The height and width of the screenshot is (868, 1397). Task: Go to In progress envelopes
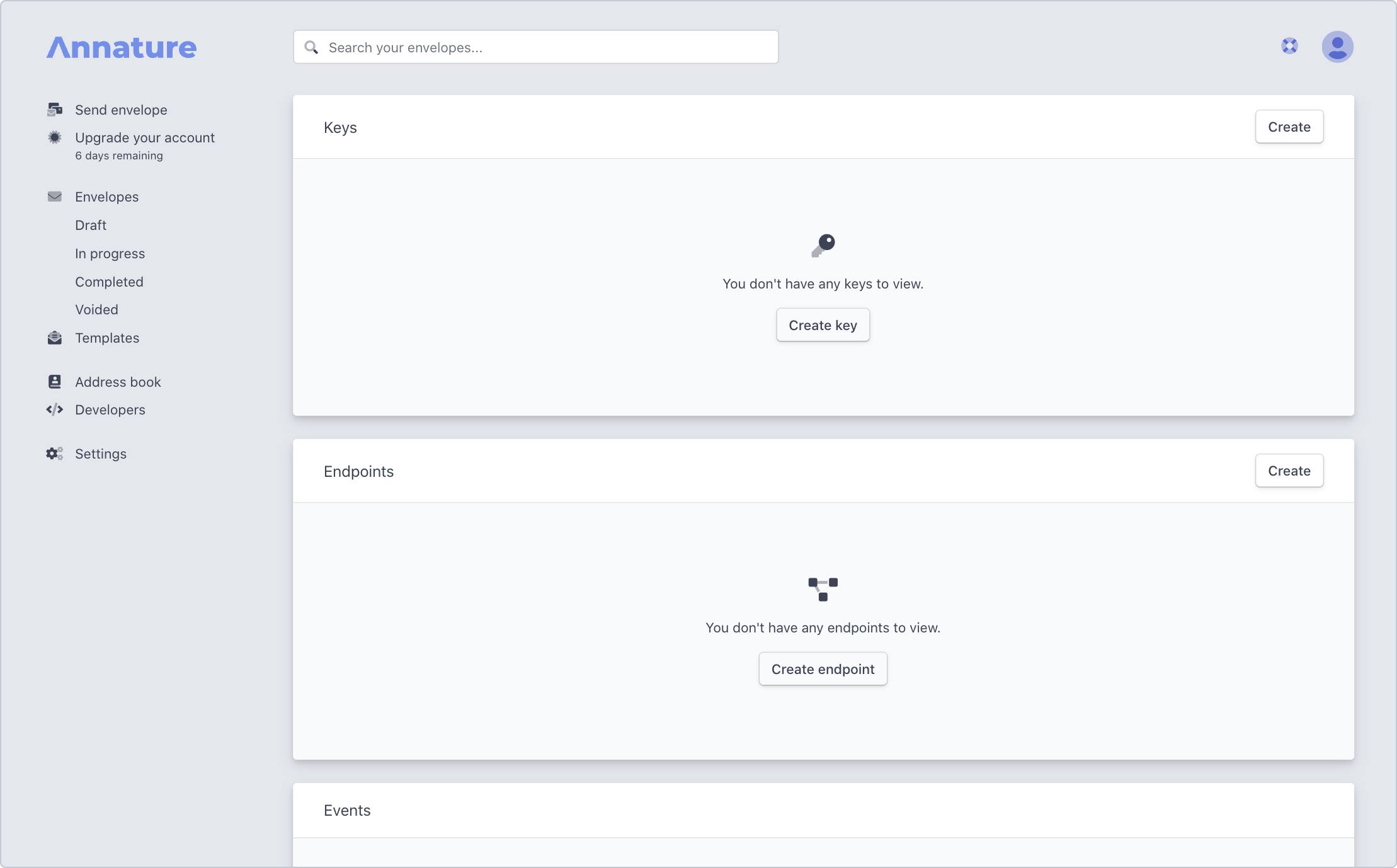[x=110, y=253]
